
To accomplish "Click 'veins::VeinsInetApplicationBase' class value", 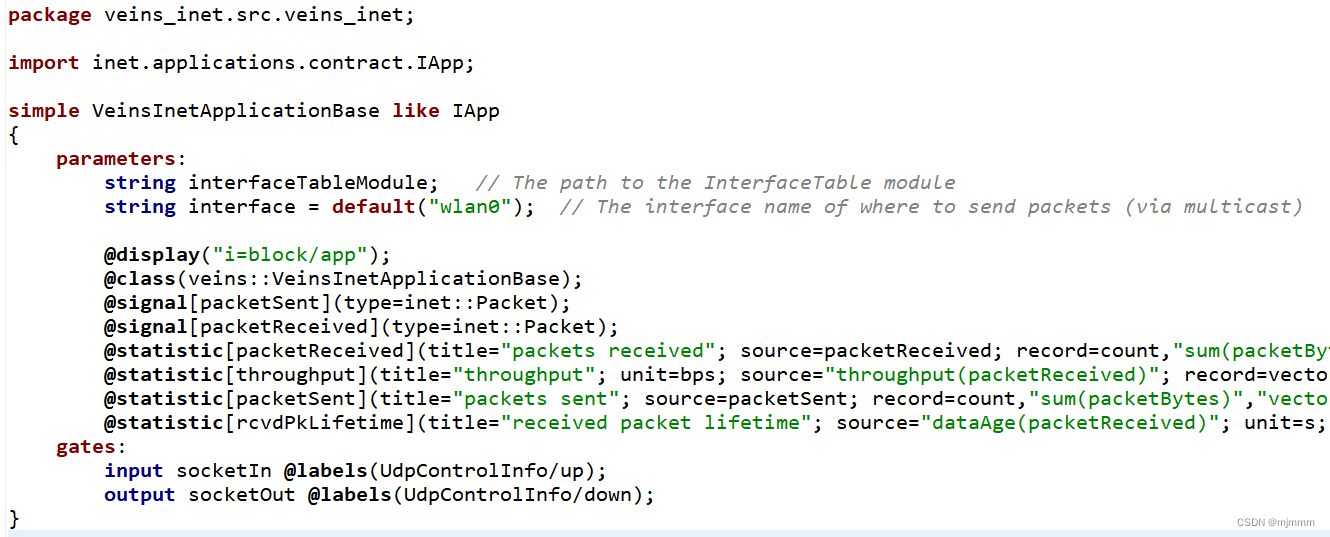I will (374, 279).
